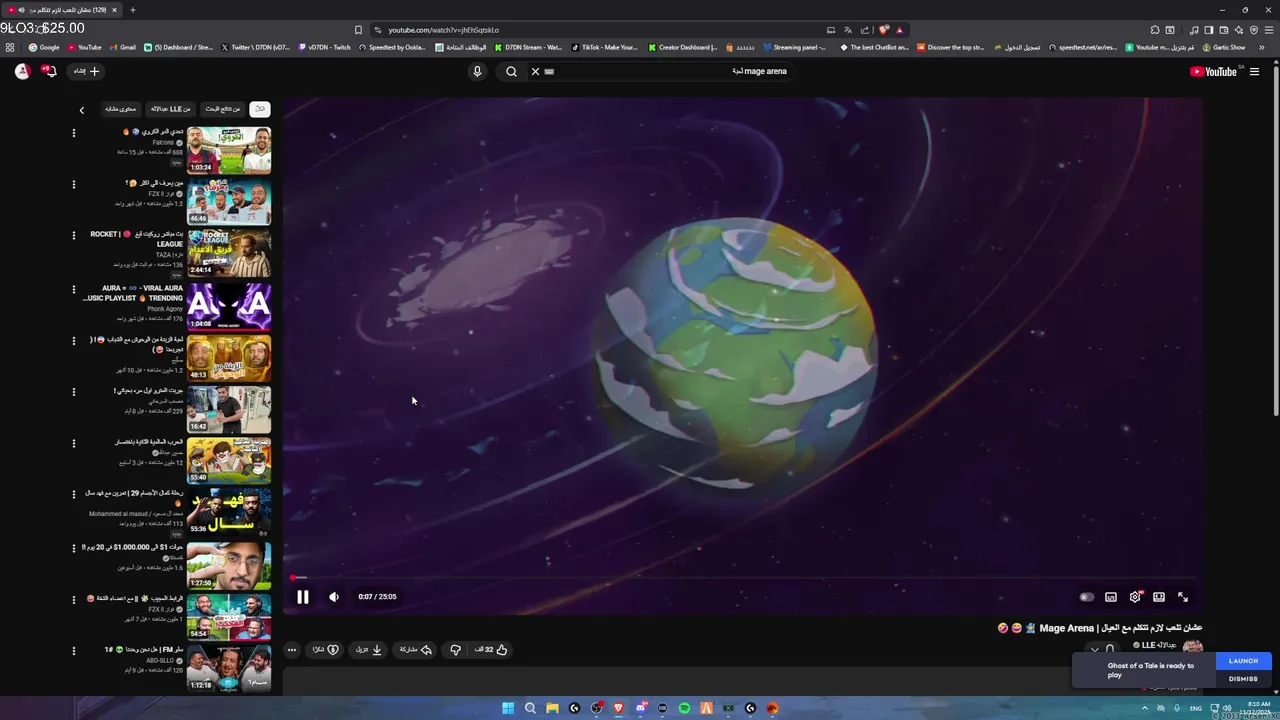Select the from search results chip

[223, 109]
